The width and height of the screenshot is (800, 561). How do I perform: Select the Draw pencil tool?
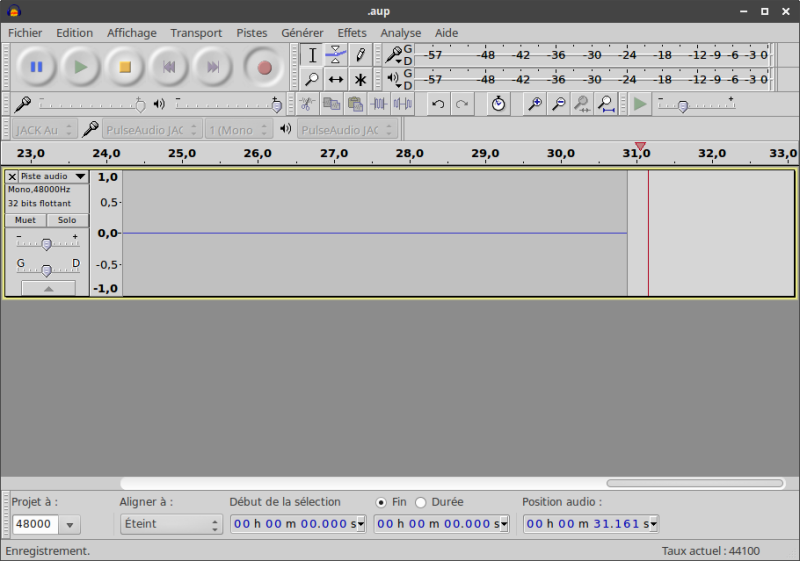[x=360, y=55]
